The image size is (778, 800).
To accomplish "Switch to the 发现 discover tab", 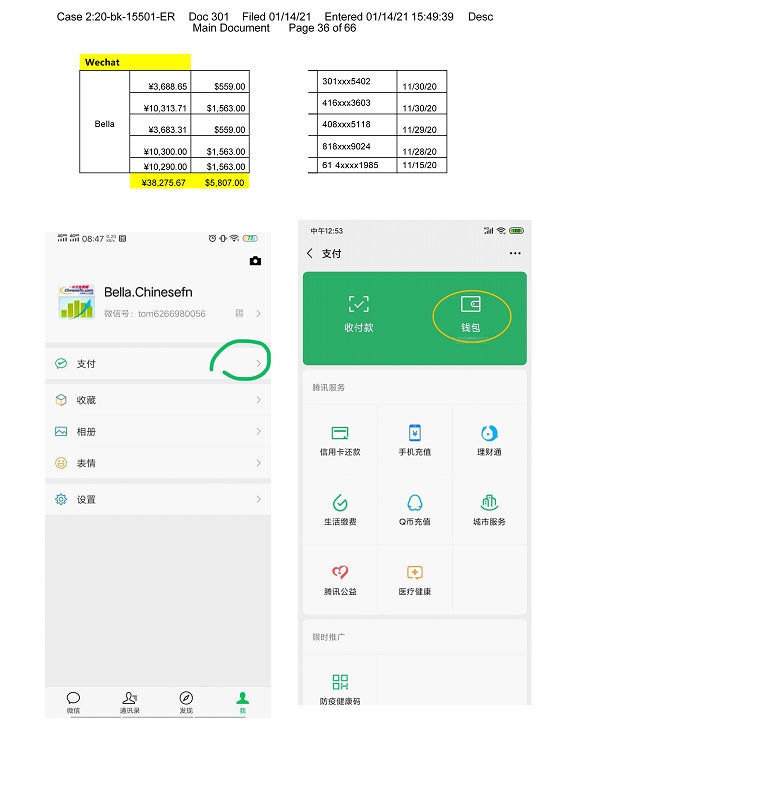I will [x=186, y=702].
